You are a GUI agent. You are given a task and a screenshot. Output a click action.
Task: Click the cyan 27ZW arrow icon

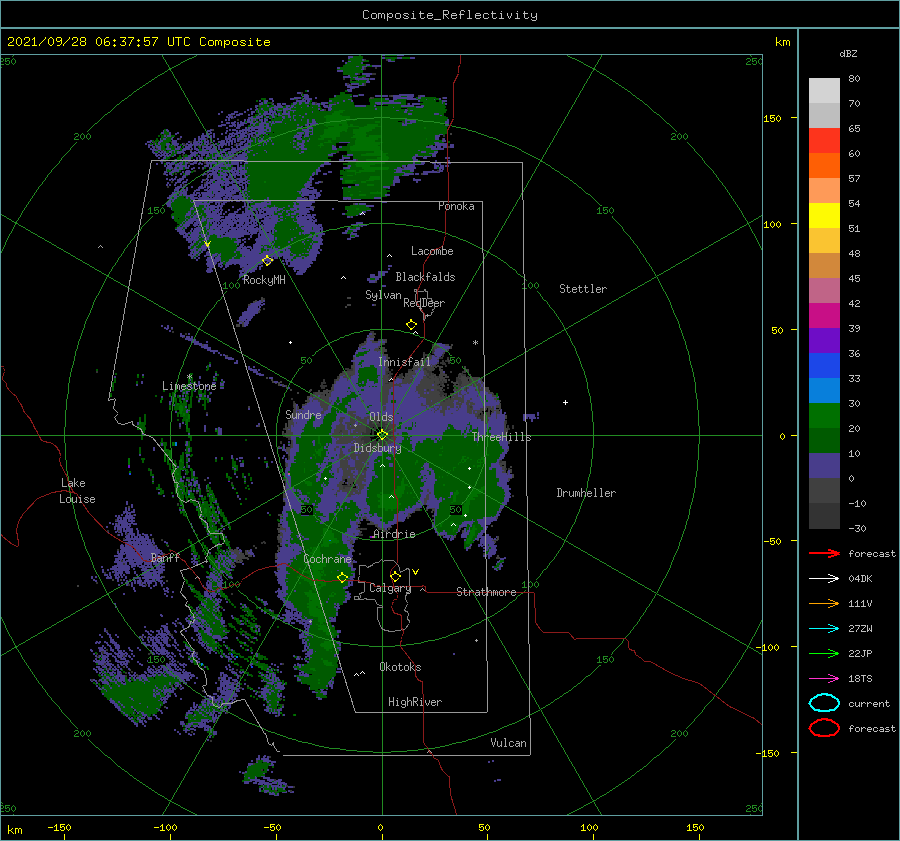click(824, 629)
